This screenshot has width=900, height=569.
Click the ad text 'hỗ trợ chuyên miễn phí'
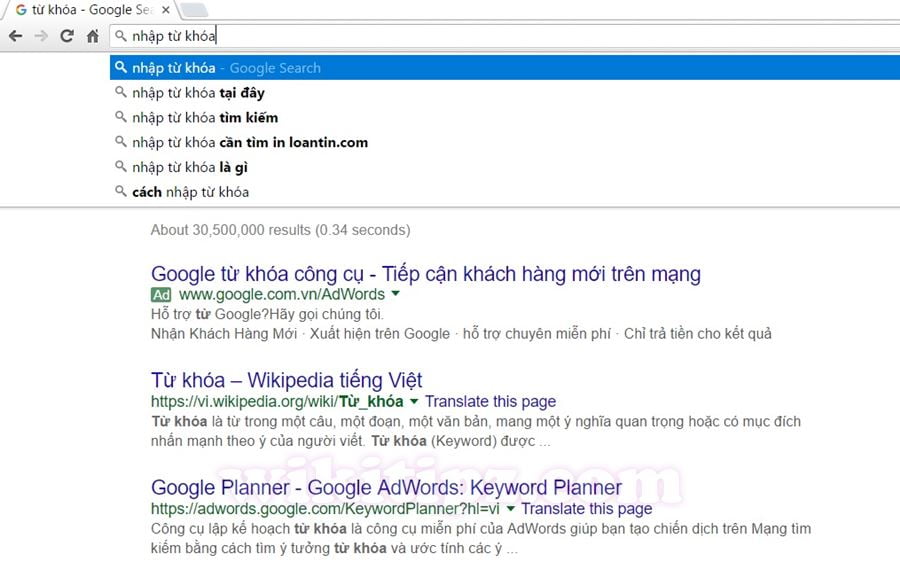(537, 334)
